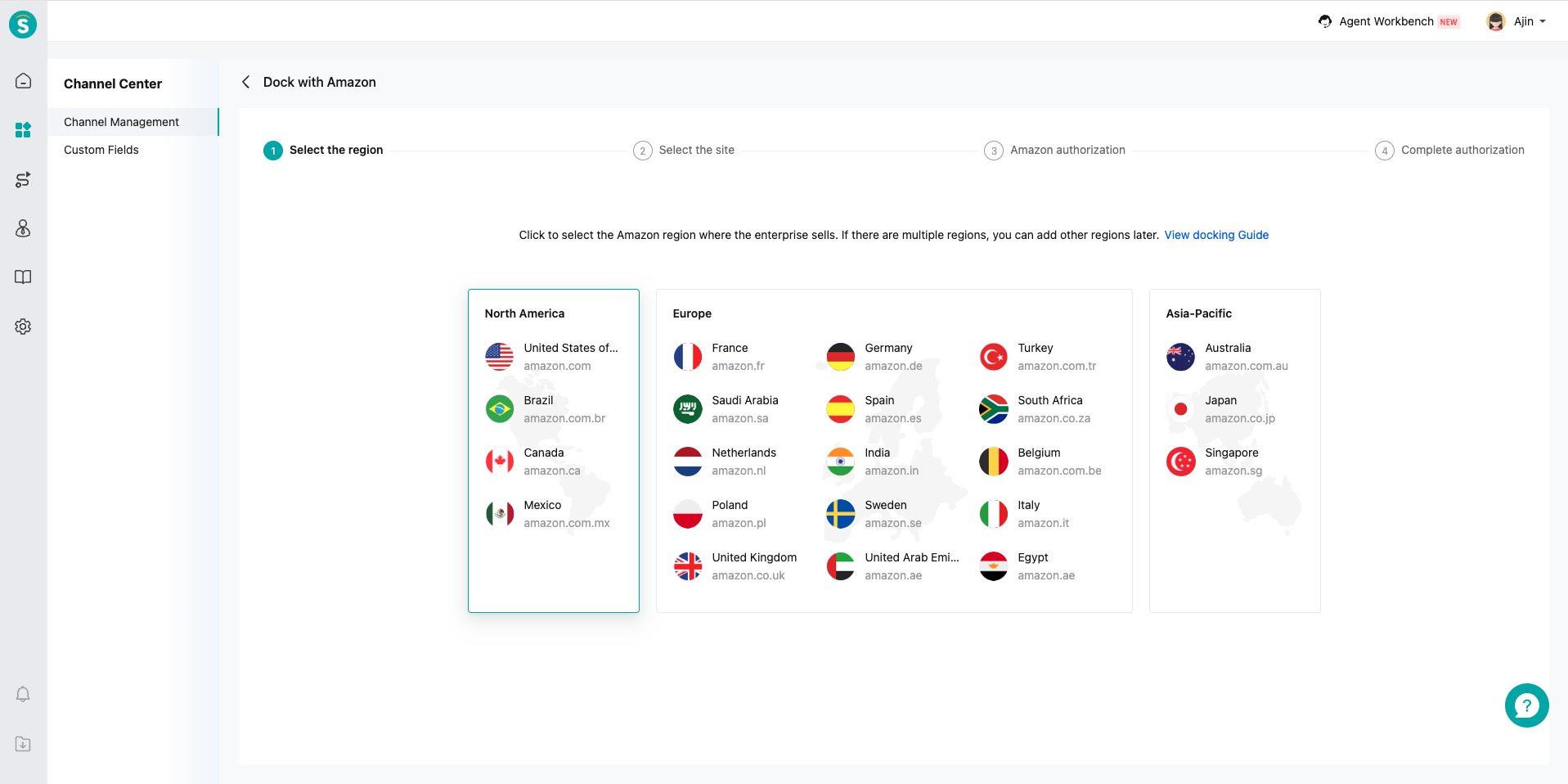Viewport: 1568px width, 784px height.
Task: Open the View docking Guide link
Action: point(1216,235)
